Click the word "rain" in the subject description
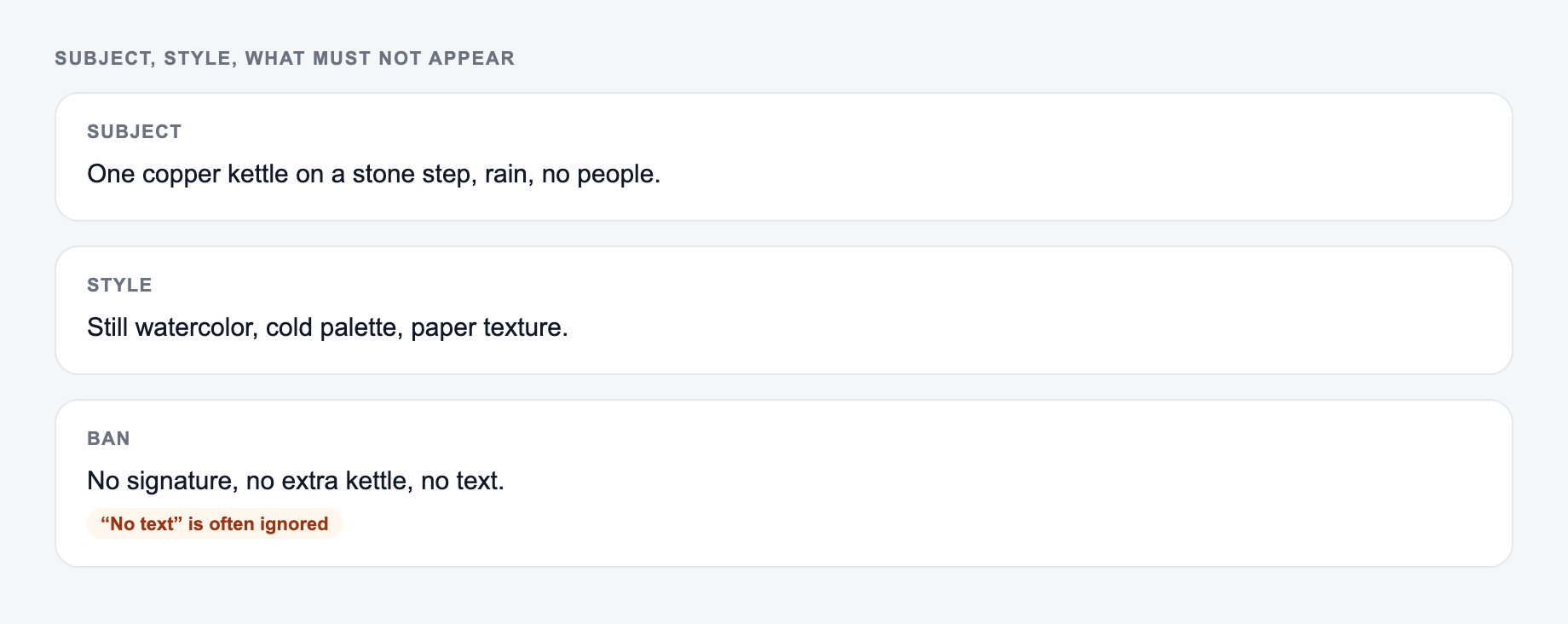Viewport: 1568px width, 624px height. click(506, 174)
